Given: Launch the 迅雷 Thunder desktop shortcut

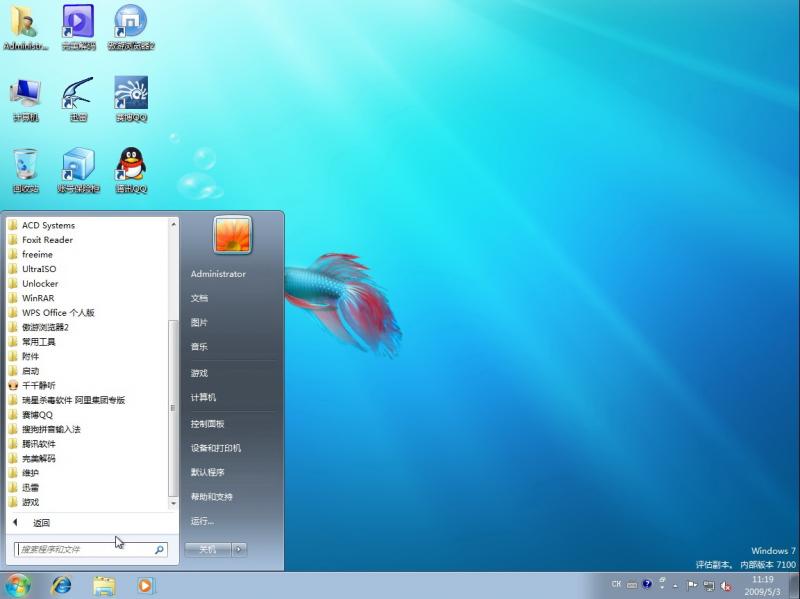Looking at the screenshot, I should (x=78, y=99).
